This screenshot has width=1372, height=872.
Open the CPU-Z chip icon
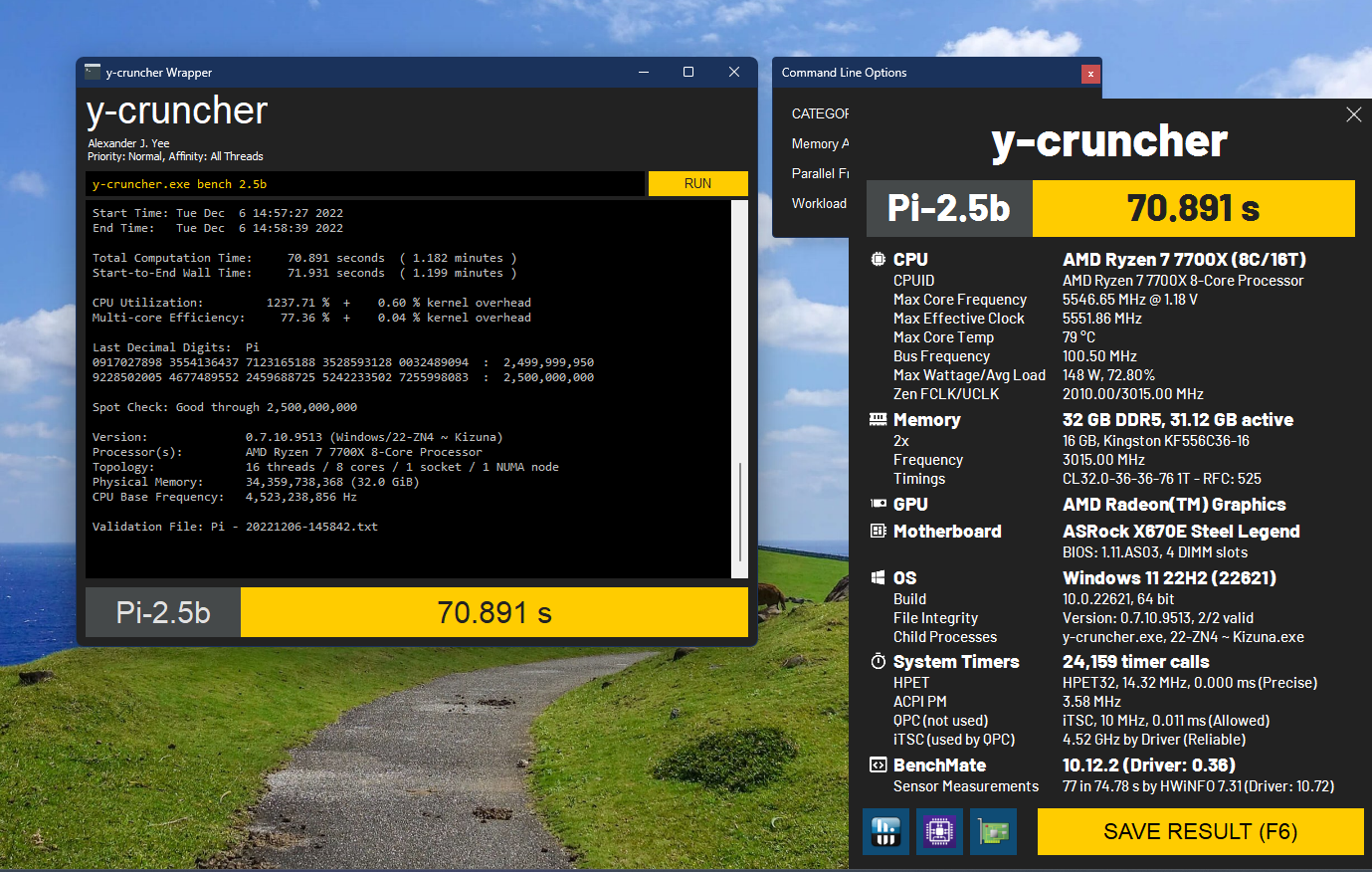point(939,831)
